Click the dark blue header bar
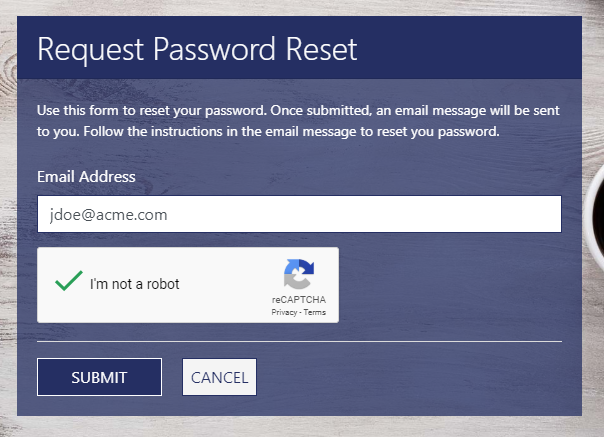The image size is (604, 437). [470, 48]
